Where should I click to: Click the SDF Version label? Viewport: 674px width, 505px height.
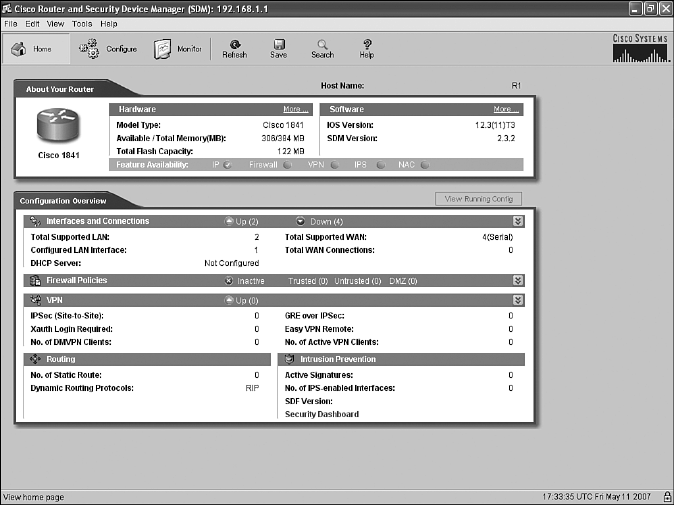[309, 401]
